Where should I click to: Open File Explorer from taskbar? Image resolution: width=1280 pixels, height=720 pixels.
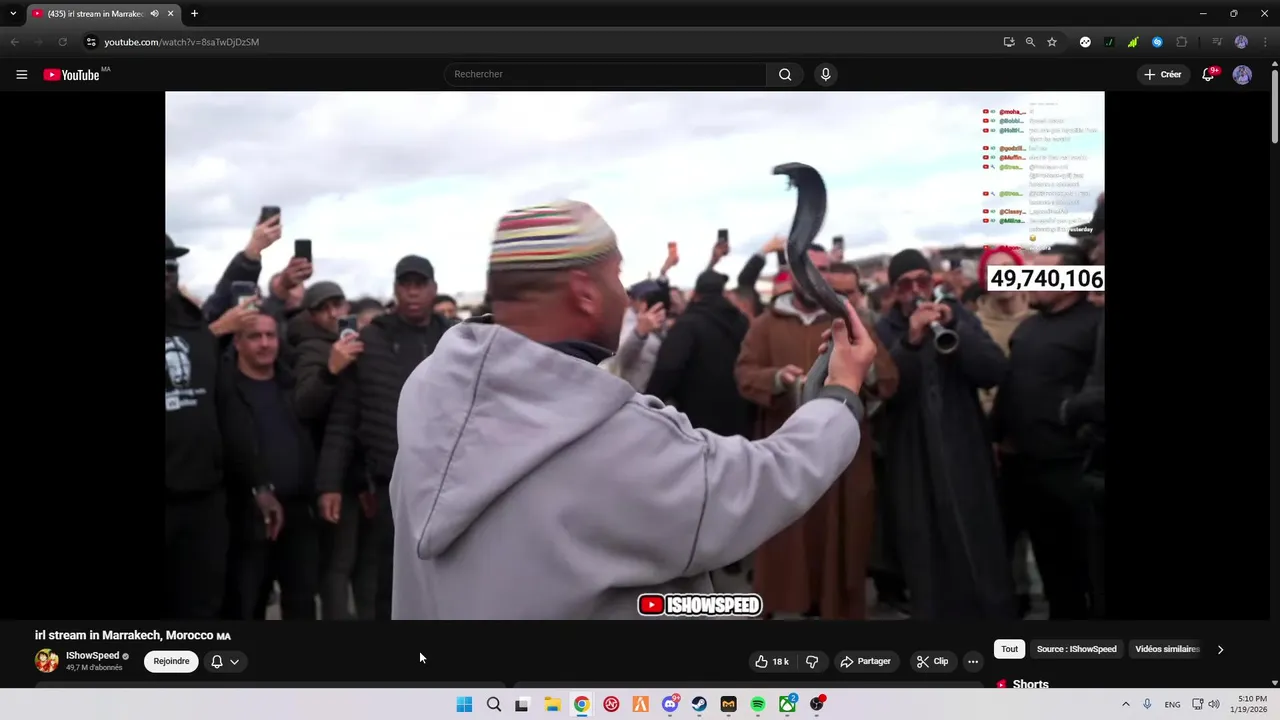[x=552, y=704]
